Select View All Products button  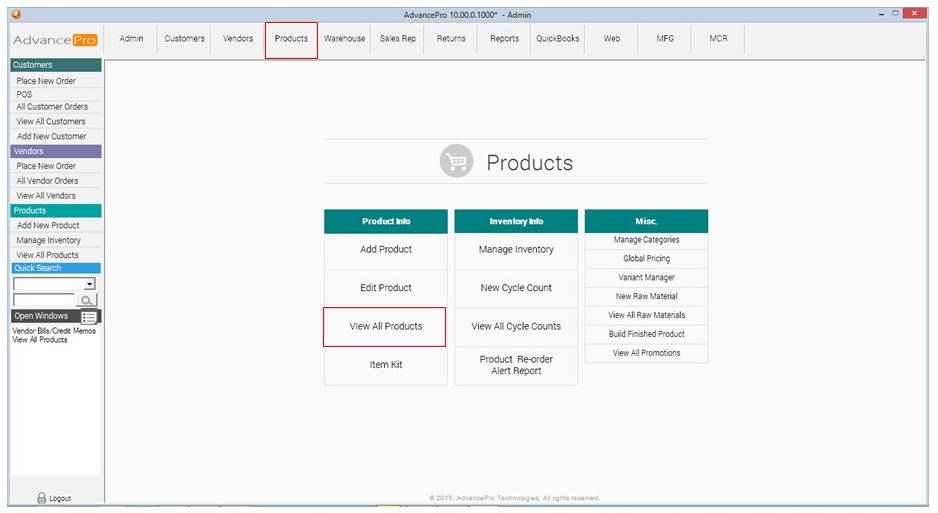point(385,326)
